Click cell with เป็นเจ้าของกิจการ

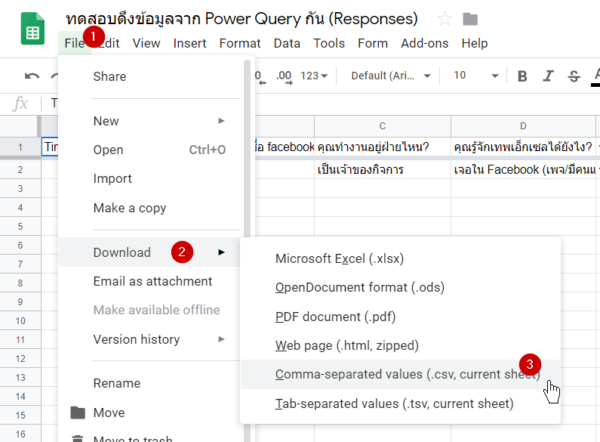[382, 170]
